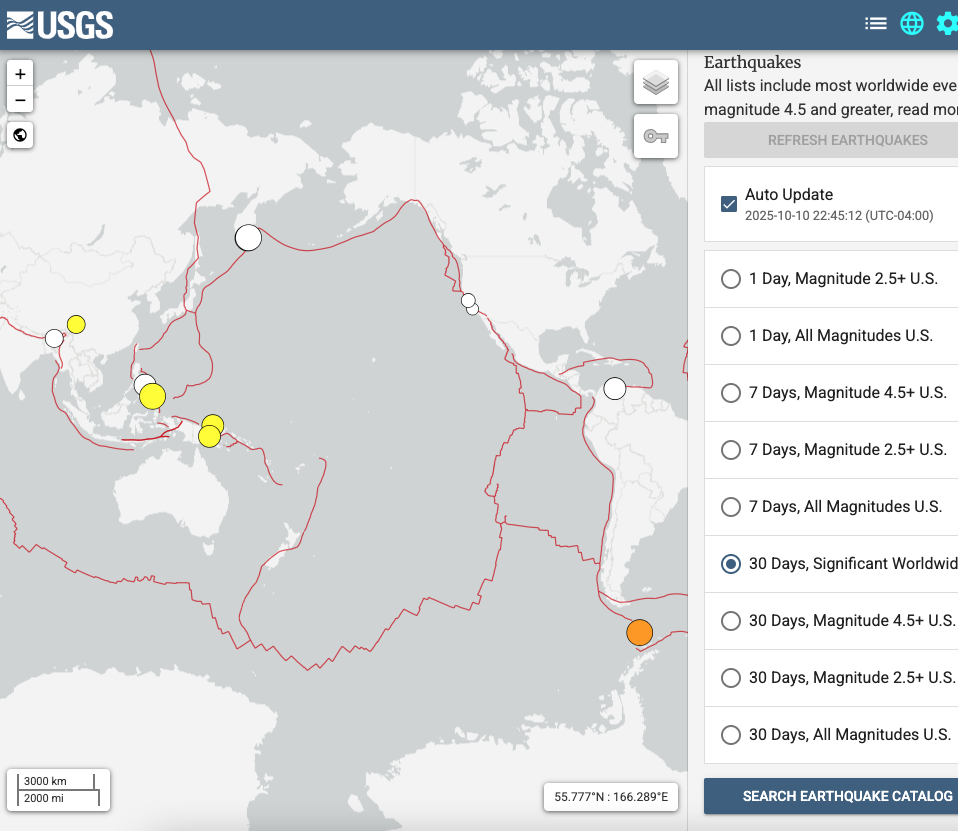Select the globe map icon in header

[911, 24]
